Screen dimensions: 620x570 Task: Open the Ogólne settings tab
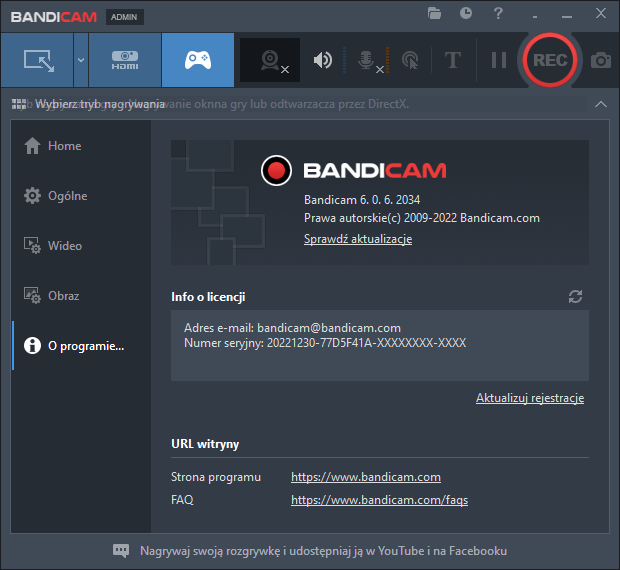click(x=81, y=196)
